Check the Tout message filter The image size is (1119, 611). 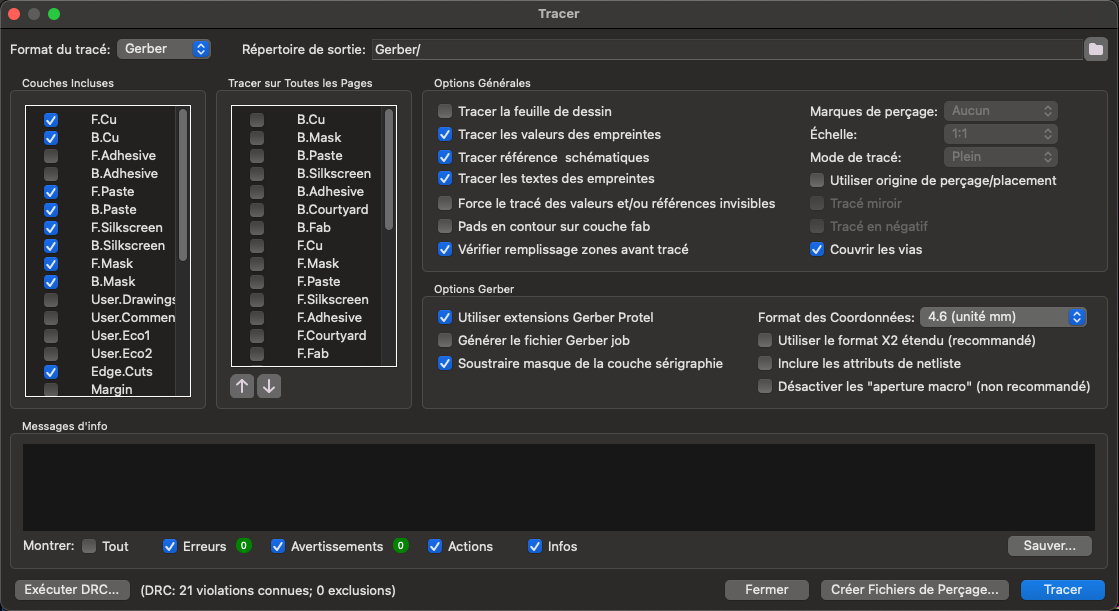pyautogui.click(x=89, y=546)
